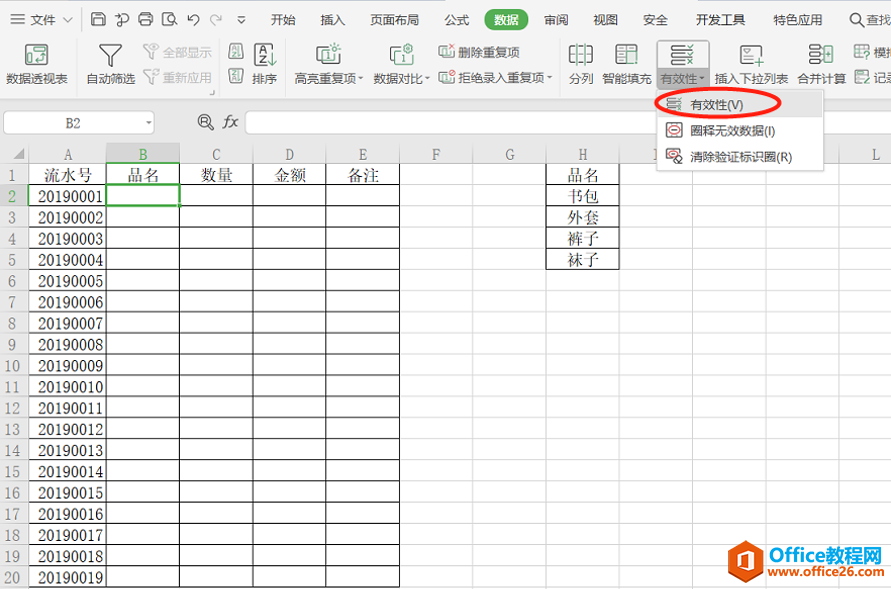The height and width of the screenshot is (589, 891).
Task: Click the Print Preview icon
Action: click(169, 19)
